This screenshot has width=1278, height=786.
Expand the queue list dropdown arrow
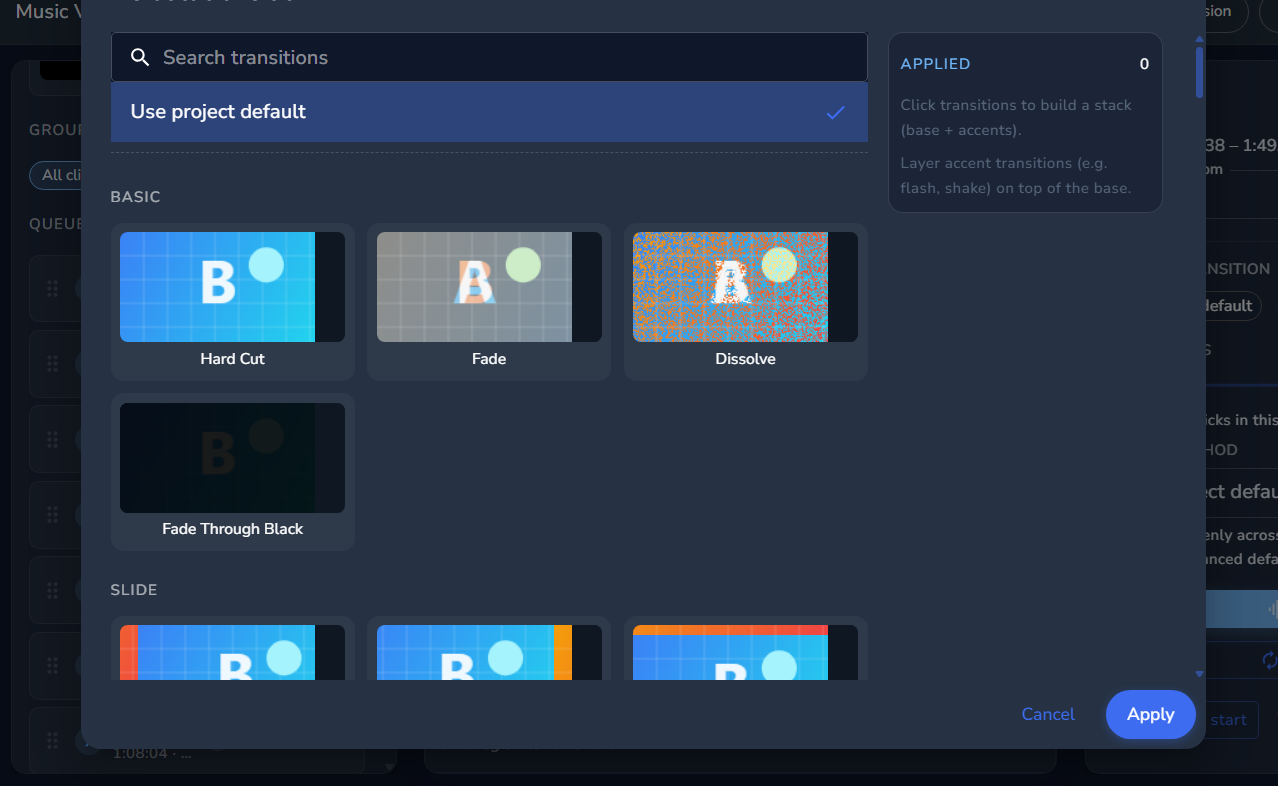(389, 766)
